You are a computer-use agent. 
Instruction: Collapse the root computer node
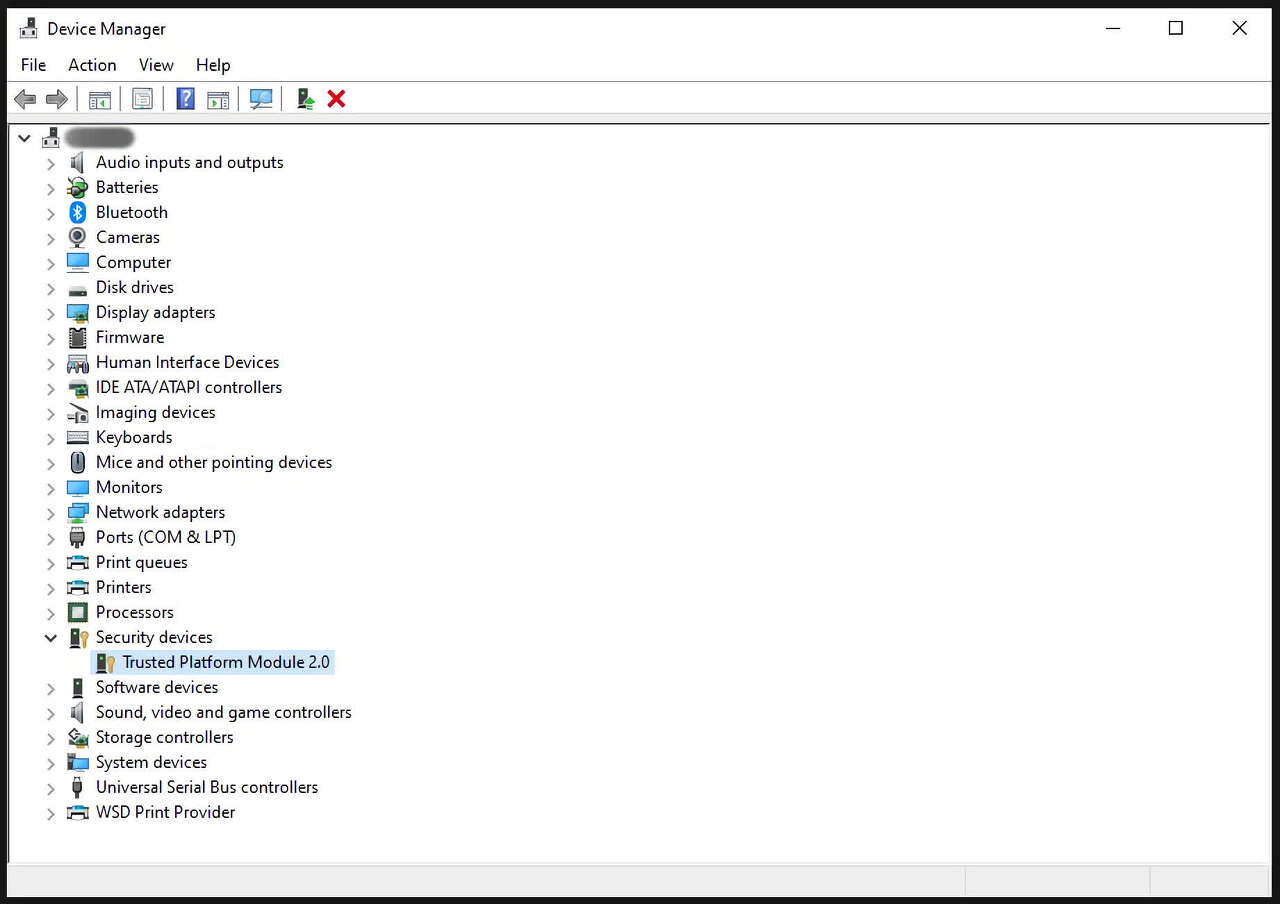pos(24,138)
